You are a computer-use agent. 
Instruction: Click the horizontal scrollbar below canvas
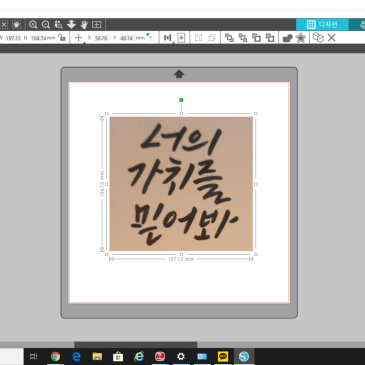click(135, 344)
